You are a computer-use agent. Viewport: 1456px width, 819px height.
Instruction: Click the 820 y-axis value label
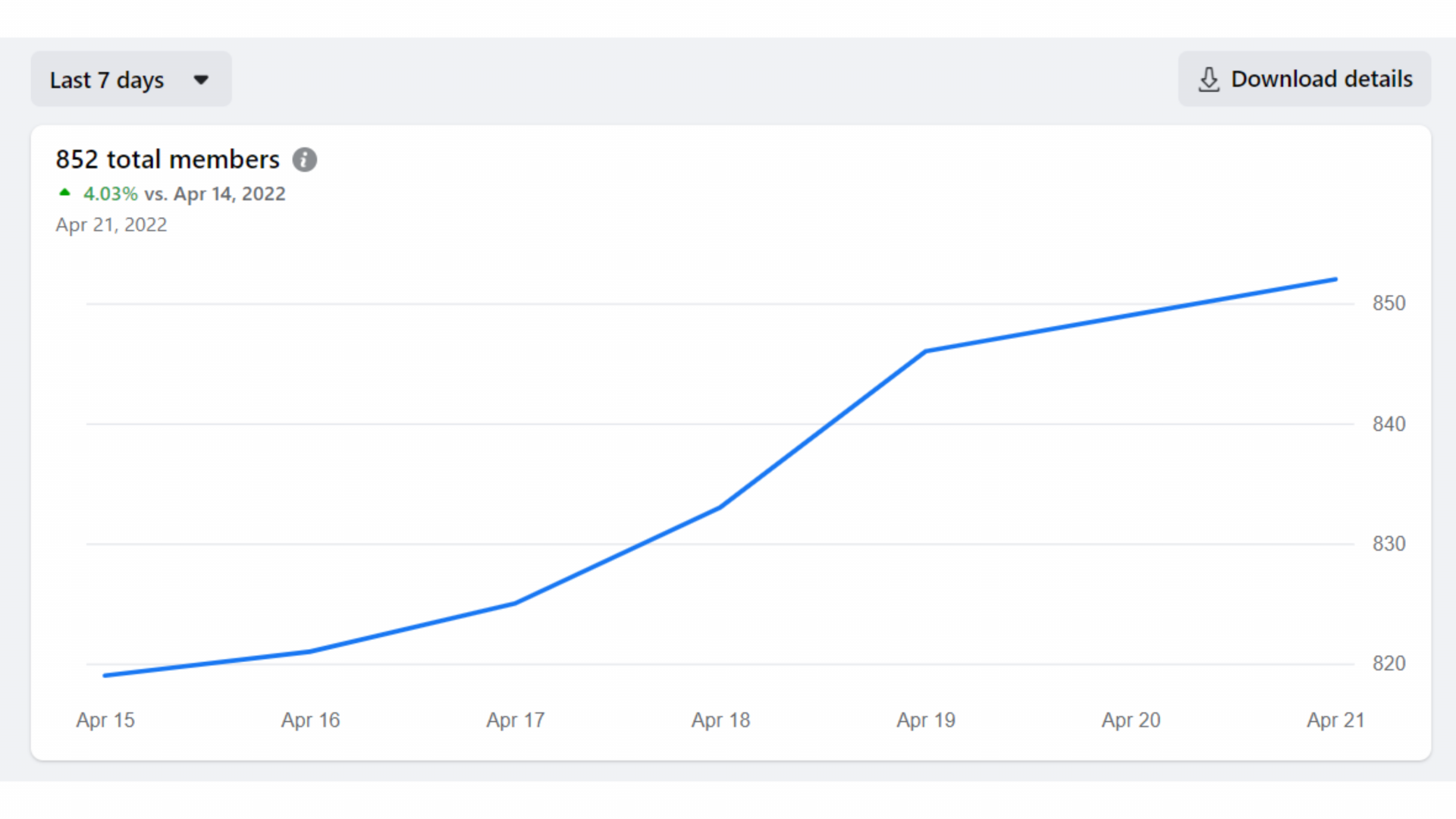pyautogui.click(x=1389, y=664)
